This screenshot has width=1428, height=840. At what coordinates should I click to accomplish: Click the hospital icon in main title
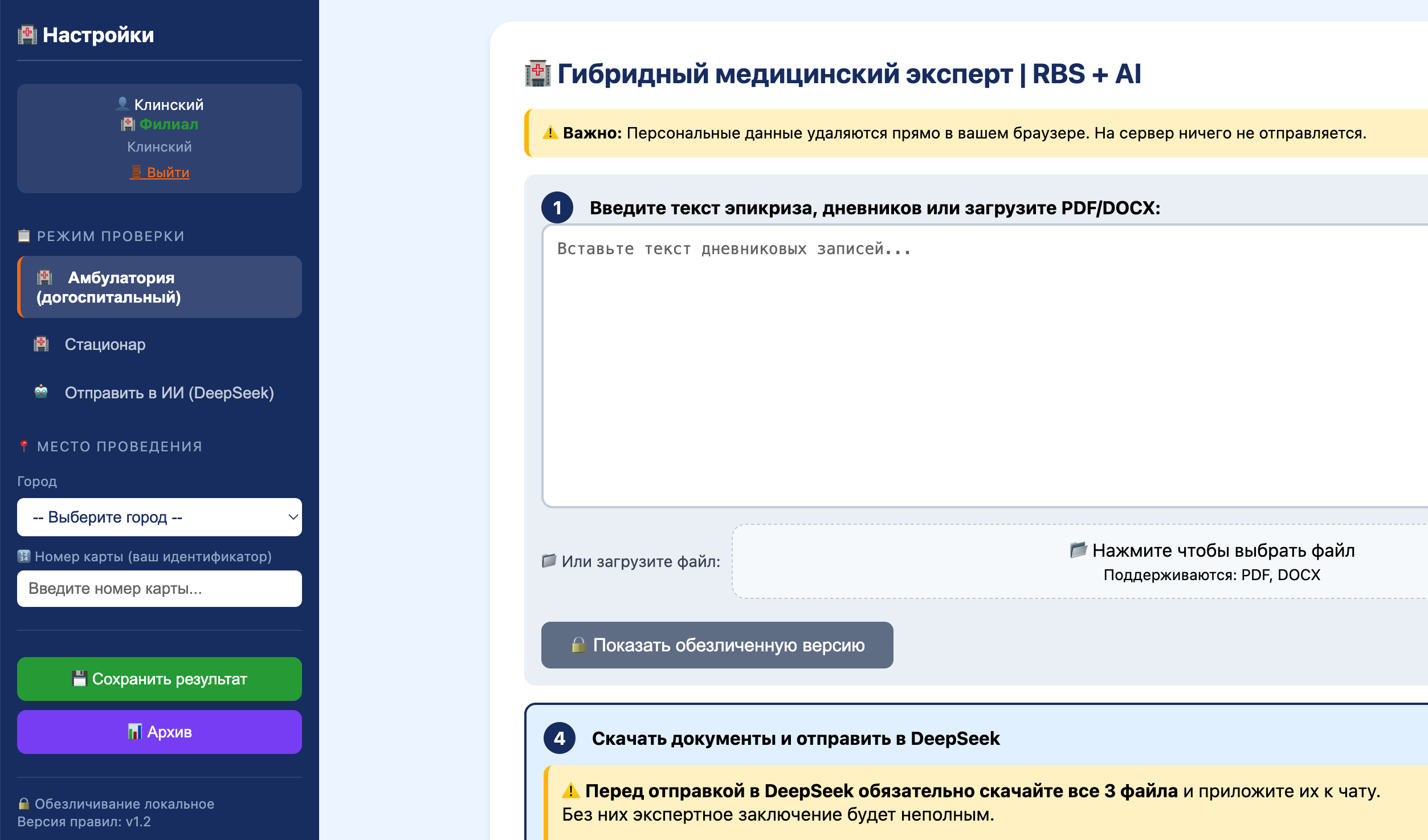tap(537, 74)
